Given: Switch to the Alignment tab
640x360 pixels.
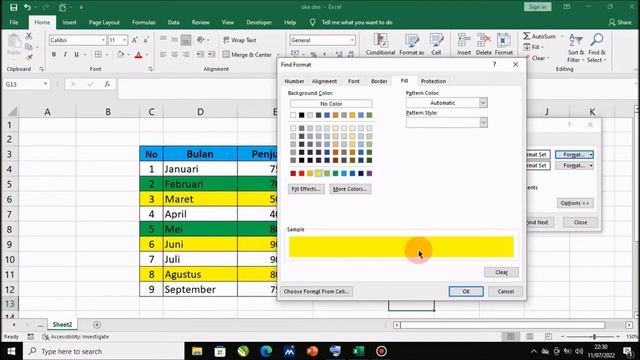Looking at the screenshot, I should (x=324, y=81).
